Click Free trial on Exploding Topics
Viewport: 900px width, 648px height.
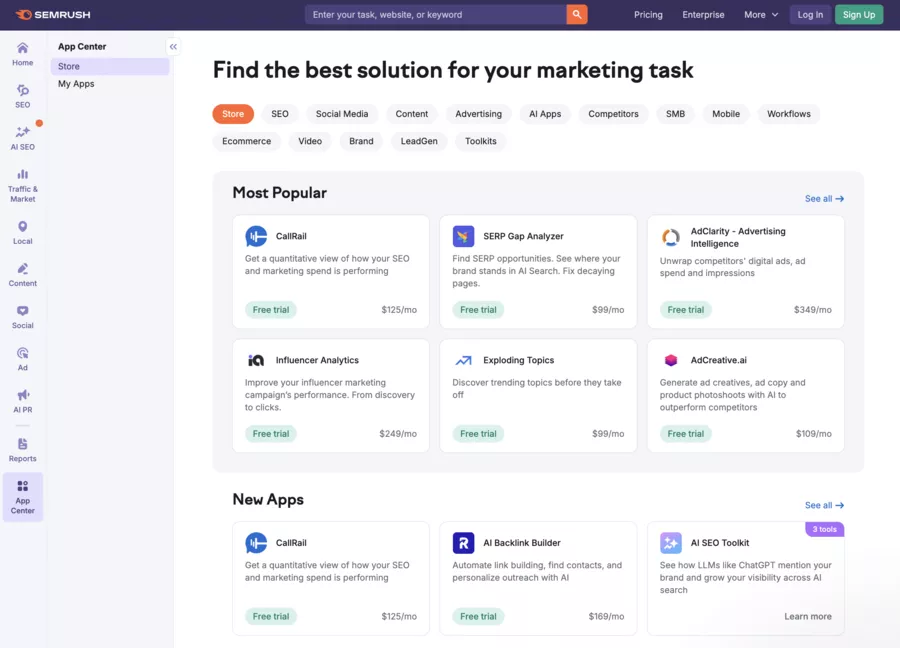[x=478, y=434]
